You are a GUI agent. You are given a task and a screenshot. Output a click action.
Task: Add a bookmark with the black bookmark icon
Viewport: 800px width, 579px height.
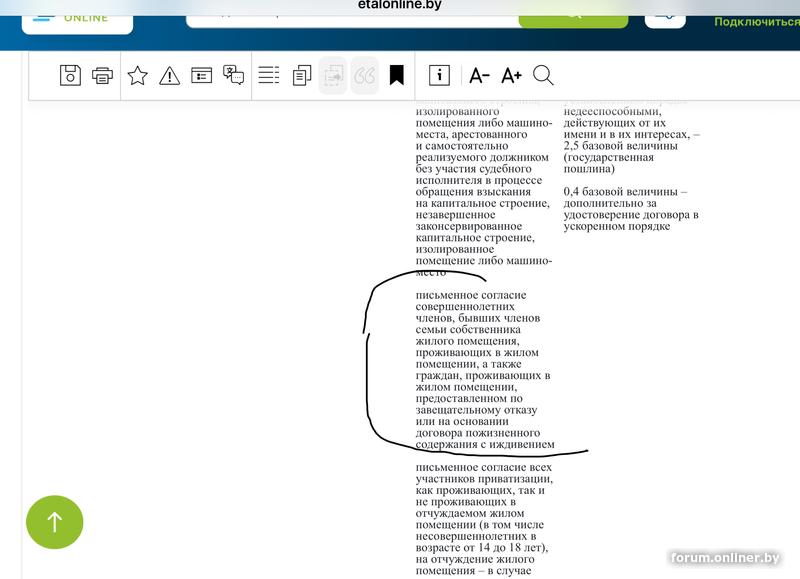click(396, 75)
